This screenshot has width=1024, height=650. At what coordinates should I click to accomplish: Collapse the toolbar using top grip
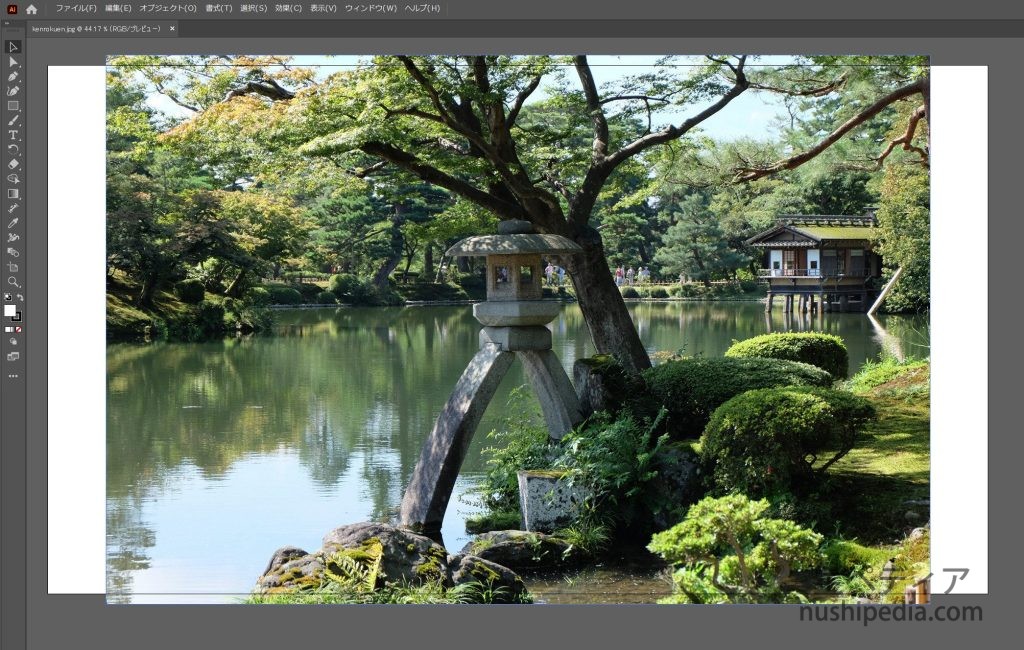pyautogui.click(x=7, y=24)
